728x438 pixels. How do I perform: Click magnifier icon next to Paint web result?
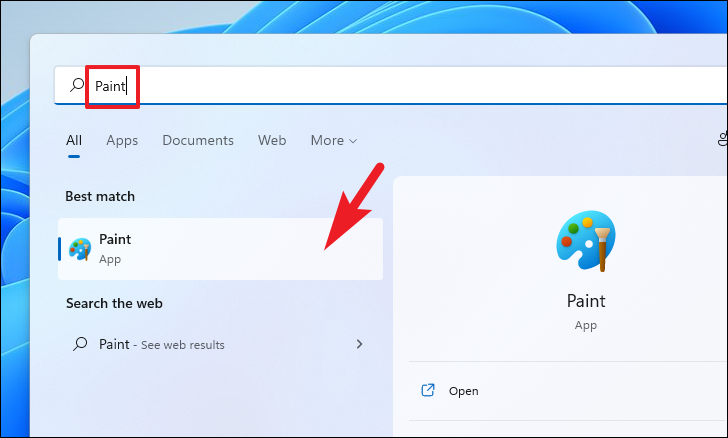(80, 344)
